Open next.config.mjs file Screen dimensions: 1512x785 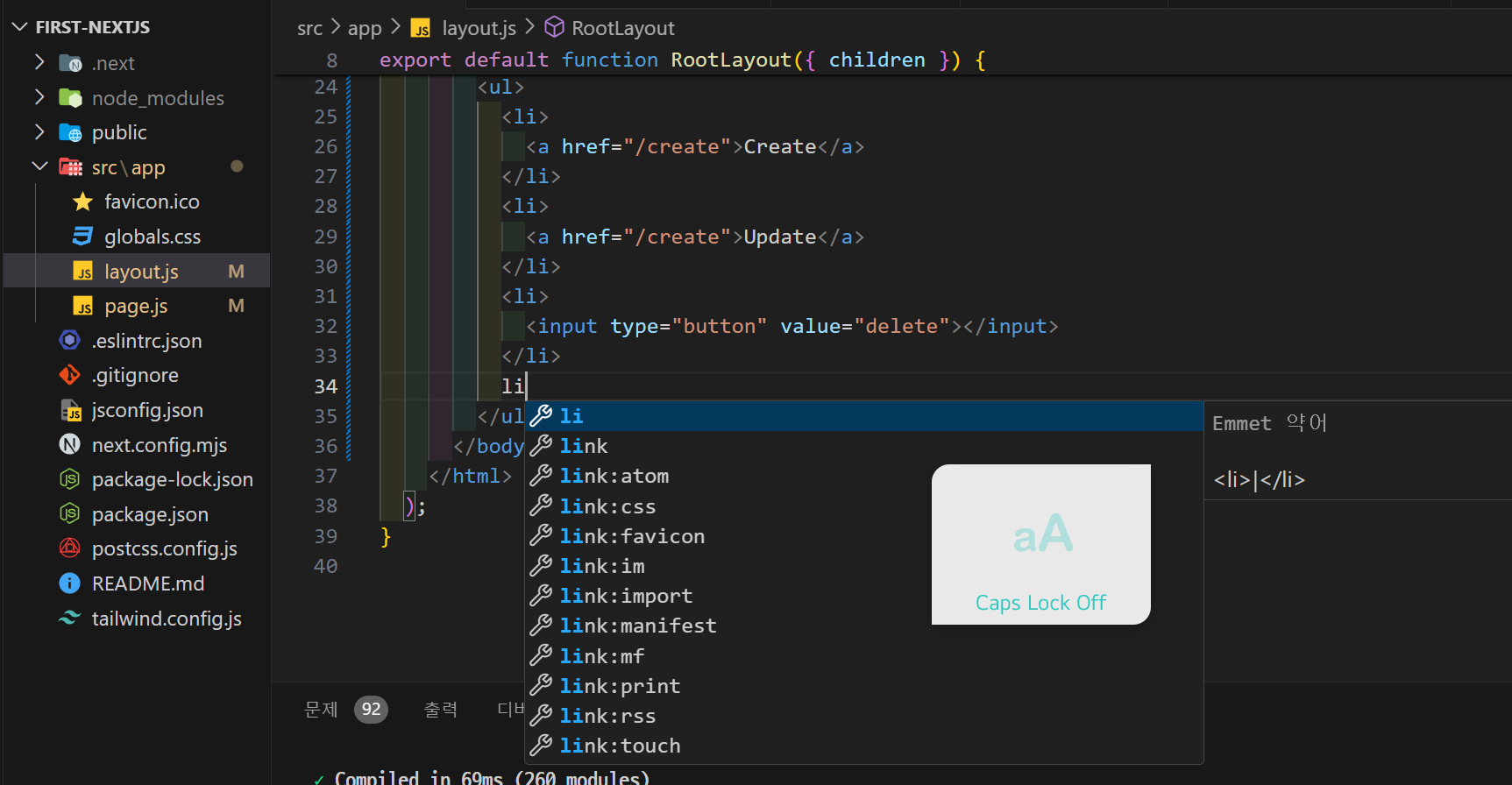click(160, 445)
